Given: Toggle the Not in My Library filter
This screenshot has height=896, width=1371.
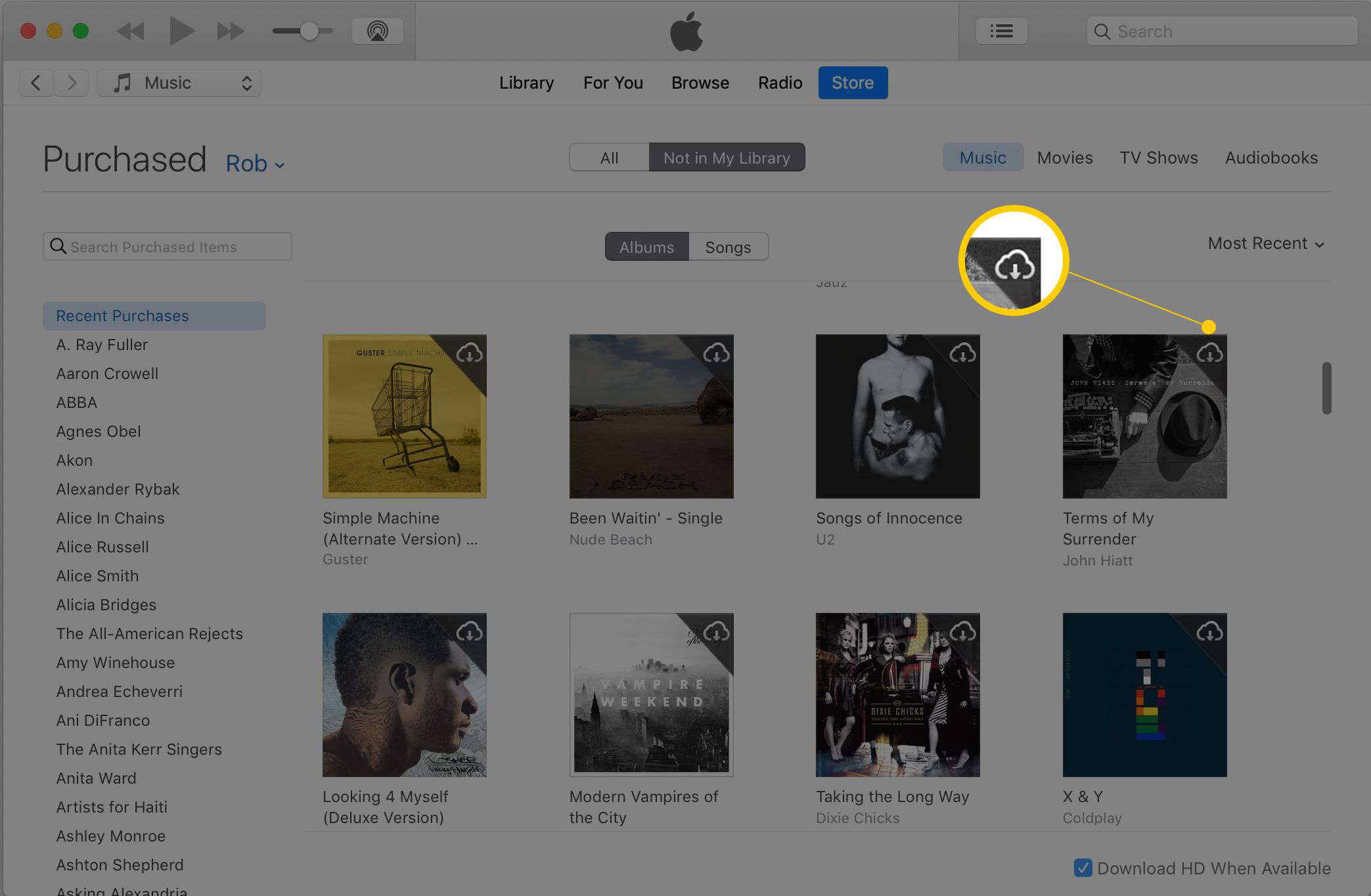Looking at the screenshot, I should click(727, 156).
